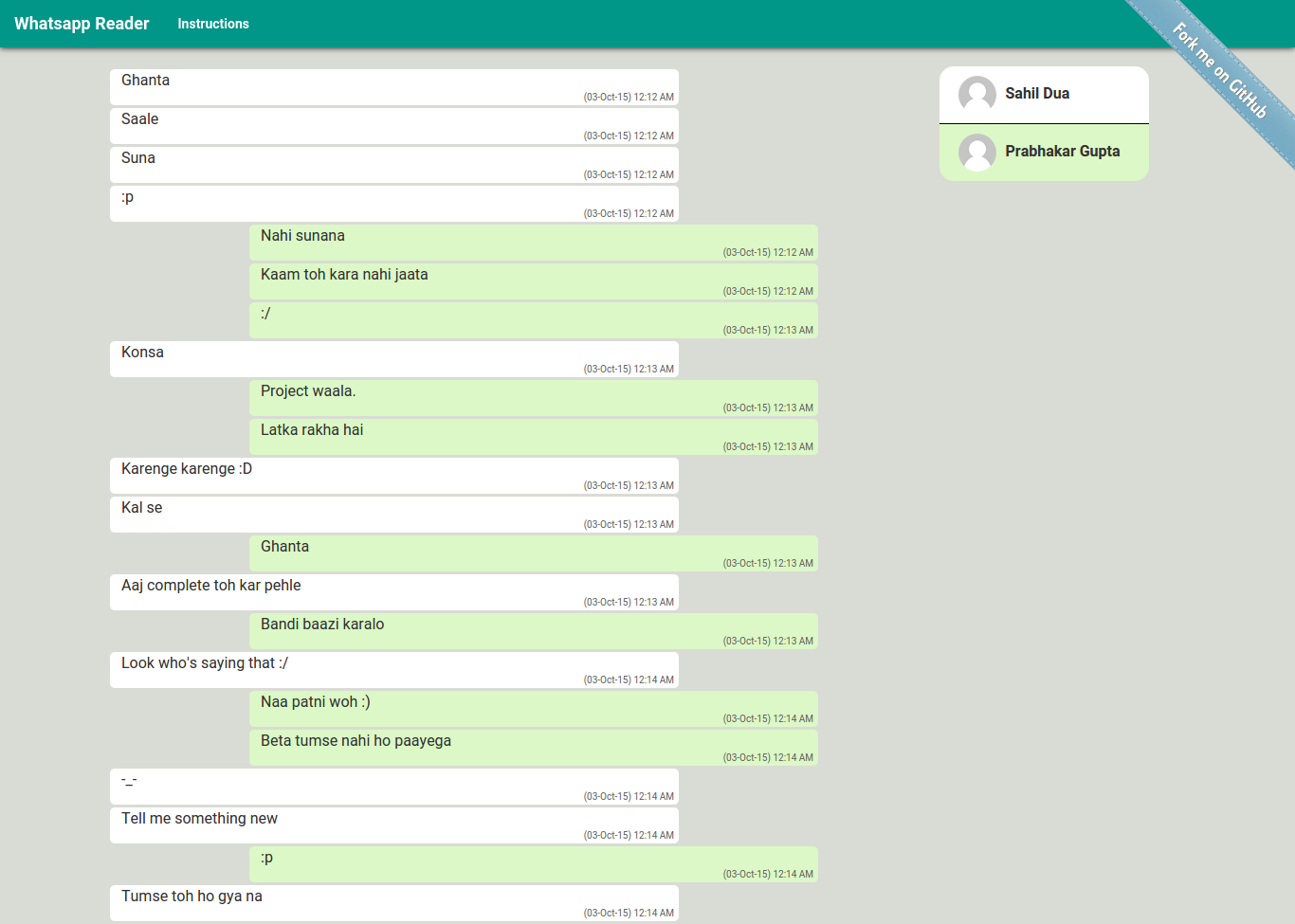
Task: Click the 'Karenge karenge :D' message
Action: coord(393,476)
